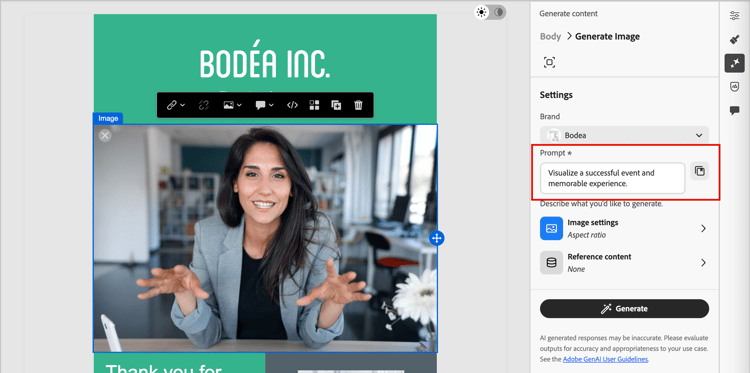Duplicate the selected image component

point(336,105)
